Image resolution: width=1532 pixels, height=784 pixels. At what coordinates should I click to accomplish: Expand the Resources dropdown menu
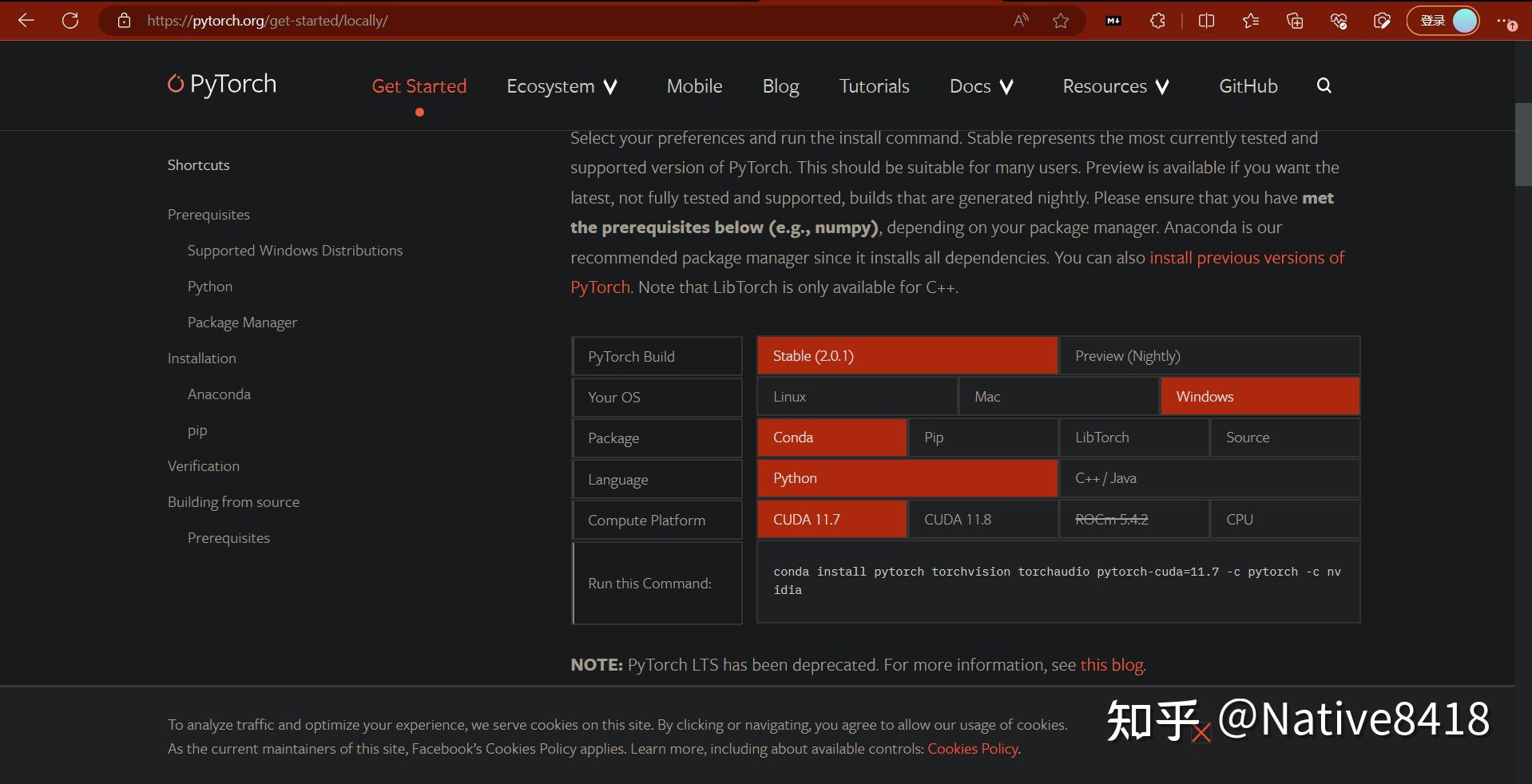(x=1117, y=86)
